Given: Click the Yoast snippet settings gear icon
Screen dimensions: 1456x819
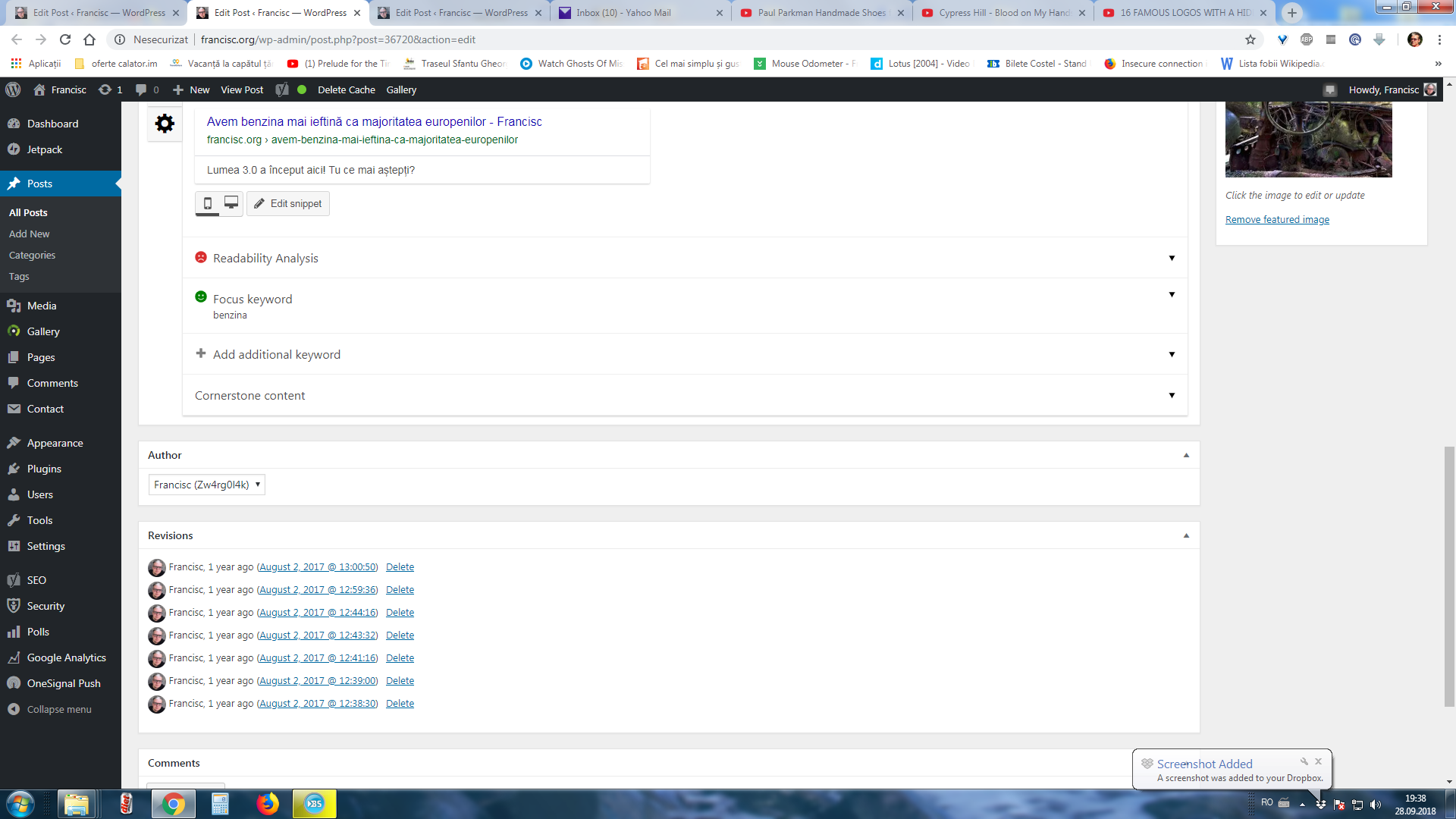Looking at the screenshot, I should pos(165,124).
